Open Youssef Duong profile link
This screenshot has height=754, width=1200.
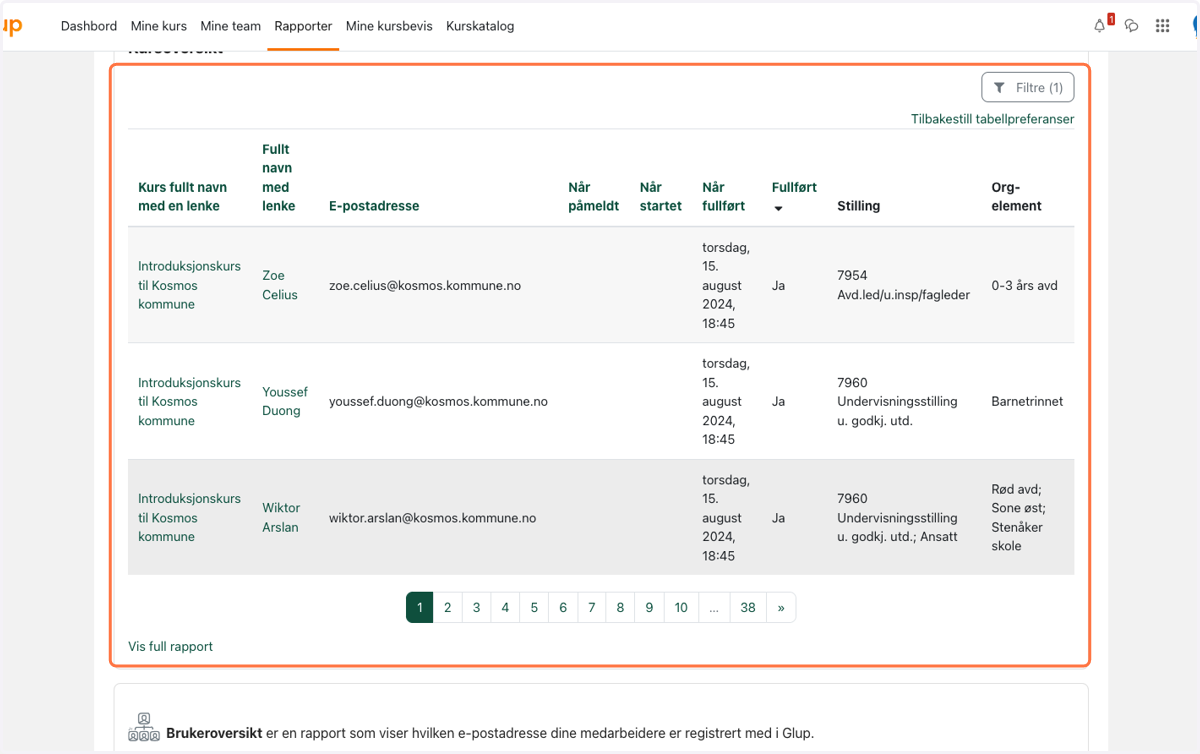pyautogui.click(x=284, y=401)
